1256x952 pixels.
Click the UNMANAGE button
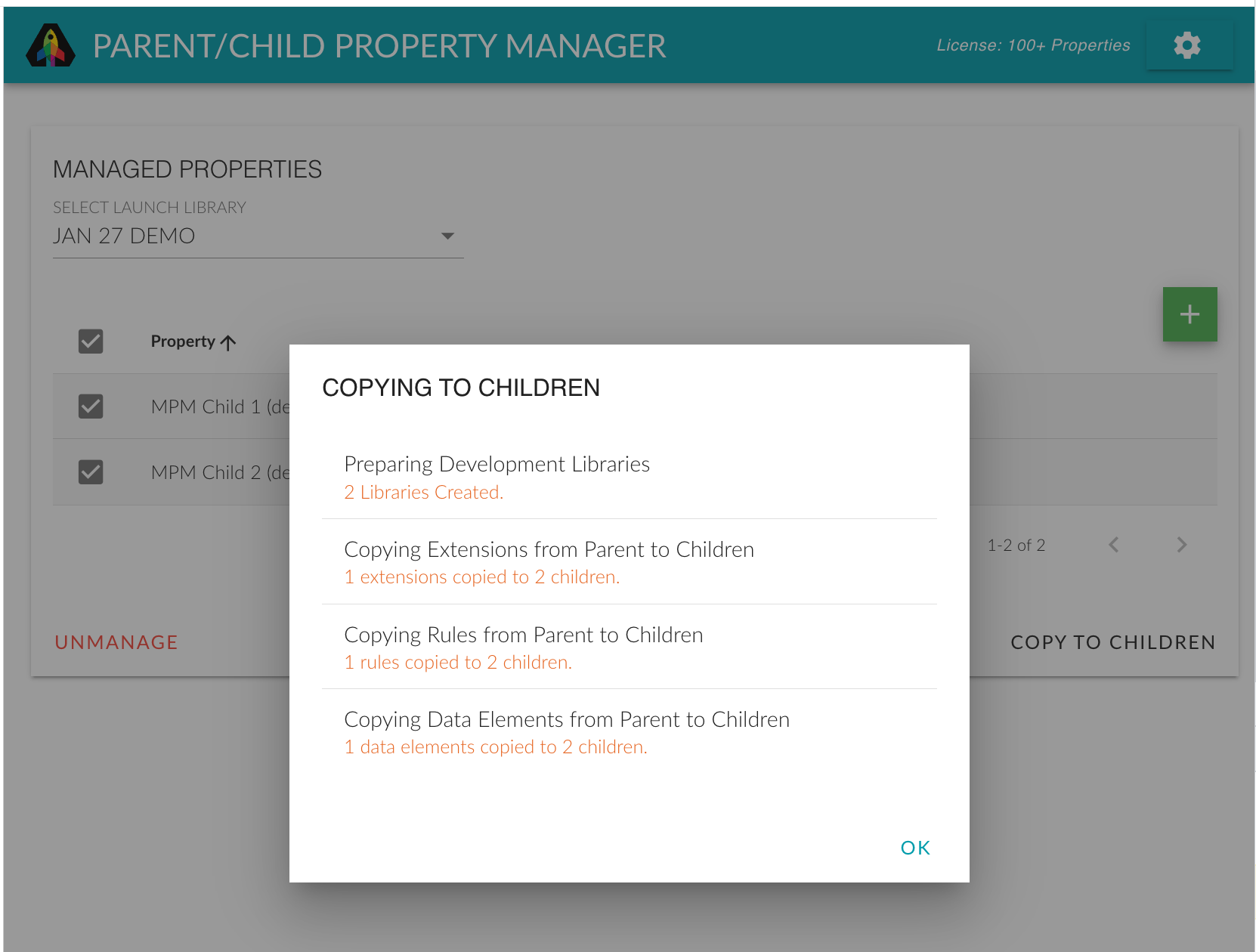coord(116,642)
